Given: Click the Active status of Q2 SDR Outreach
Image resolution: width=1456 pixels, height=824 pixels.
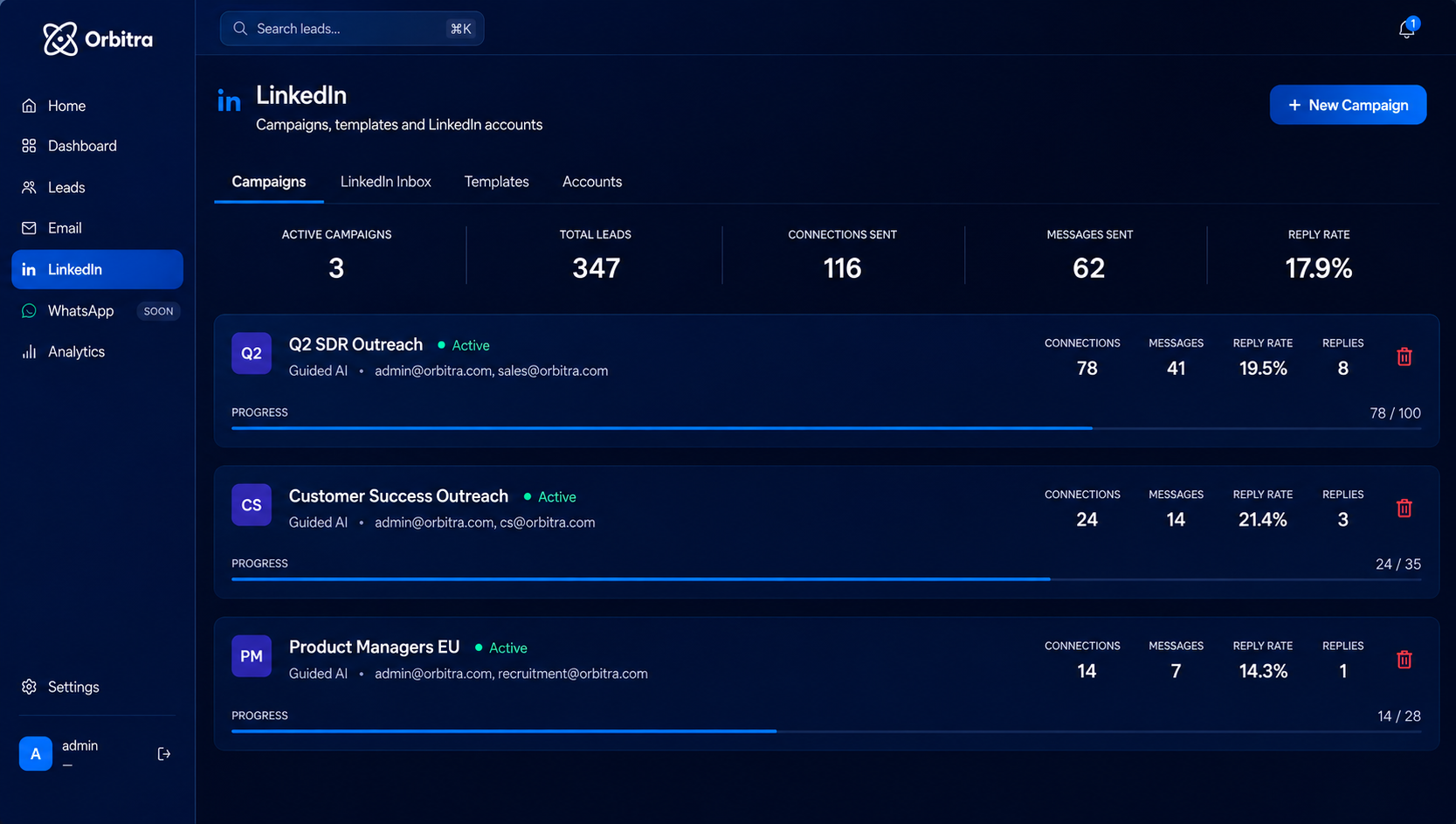Looking at the screenshot, I should click(464, 345).
